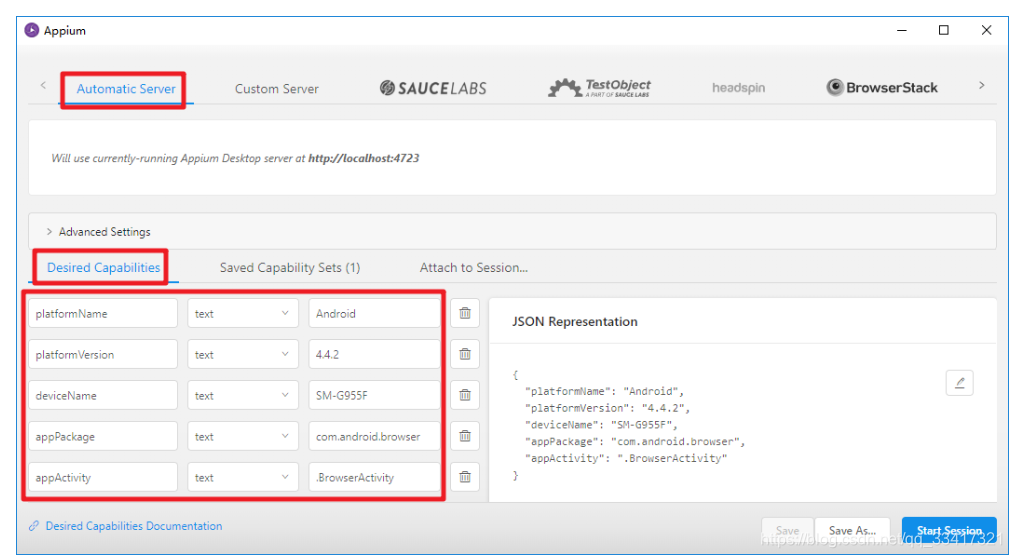Close the Appium window
Screen dimensions: 1012x558
coord(986,30)
